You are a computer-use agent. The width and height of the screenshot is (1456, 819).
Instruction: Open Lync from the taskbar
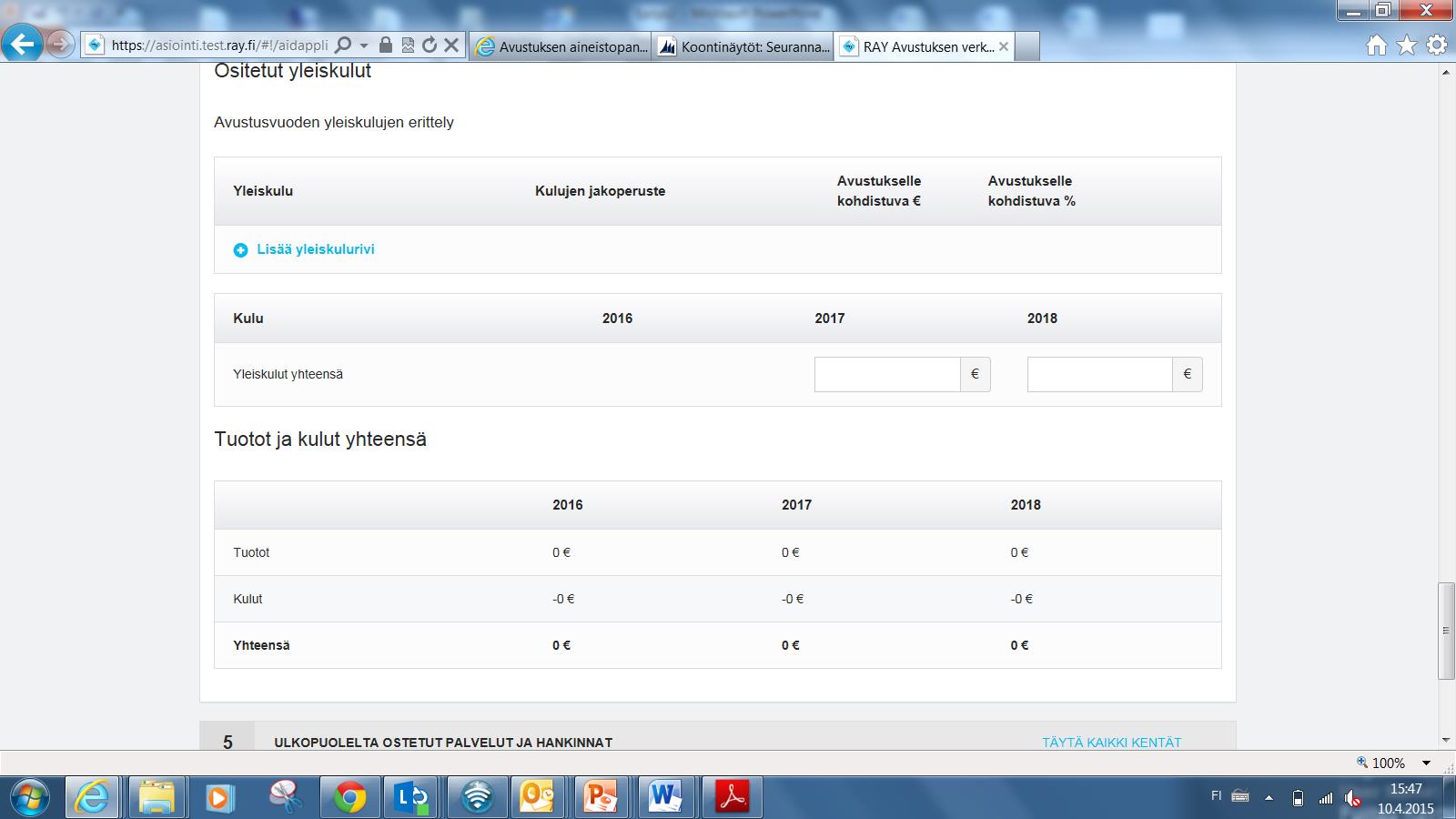pyautogui.click(x=413, y=798)
